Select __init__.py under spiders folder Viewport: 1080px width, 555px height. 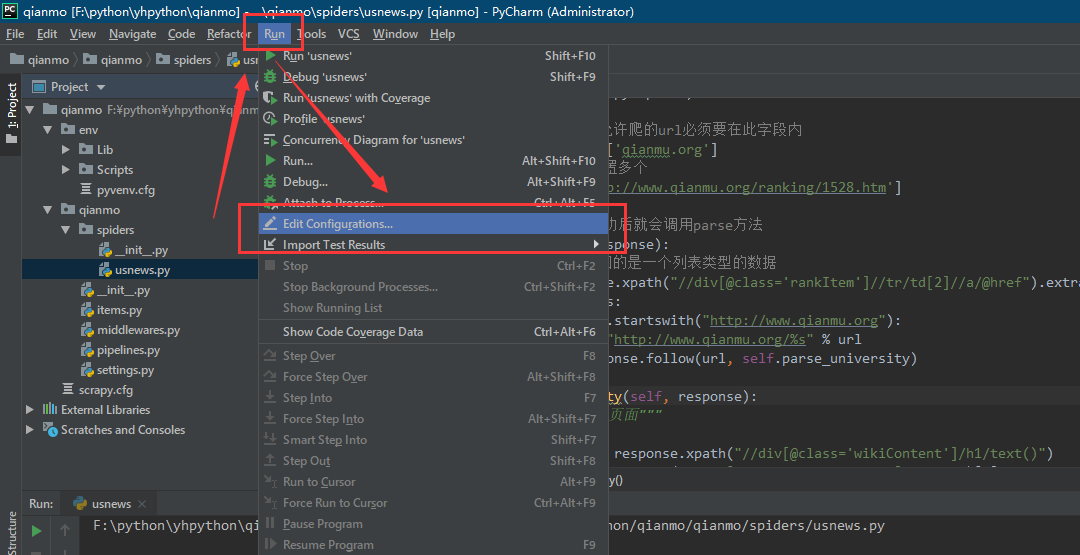[x=141, y=250]
